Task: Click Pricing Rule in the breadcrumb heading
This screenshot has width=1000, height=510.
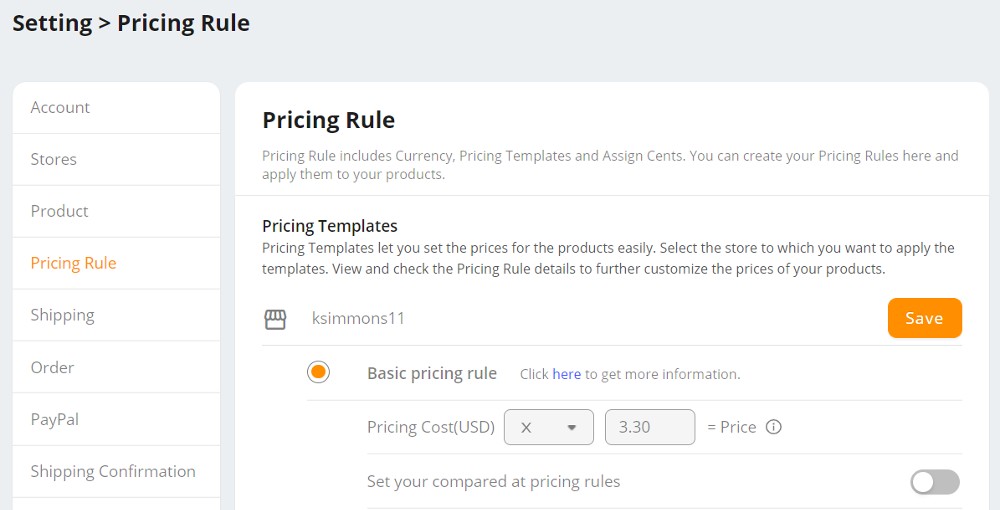Action: pos(183,24)
